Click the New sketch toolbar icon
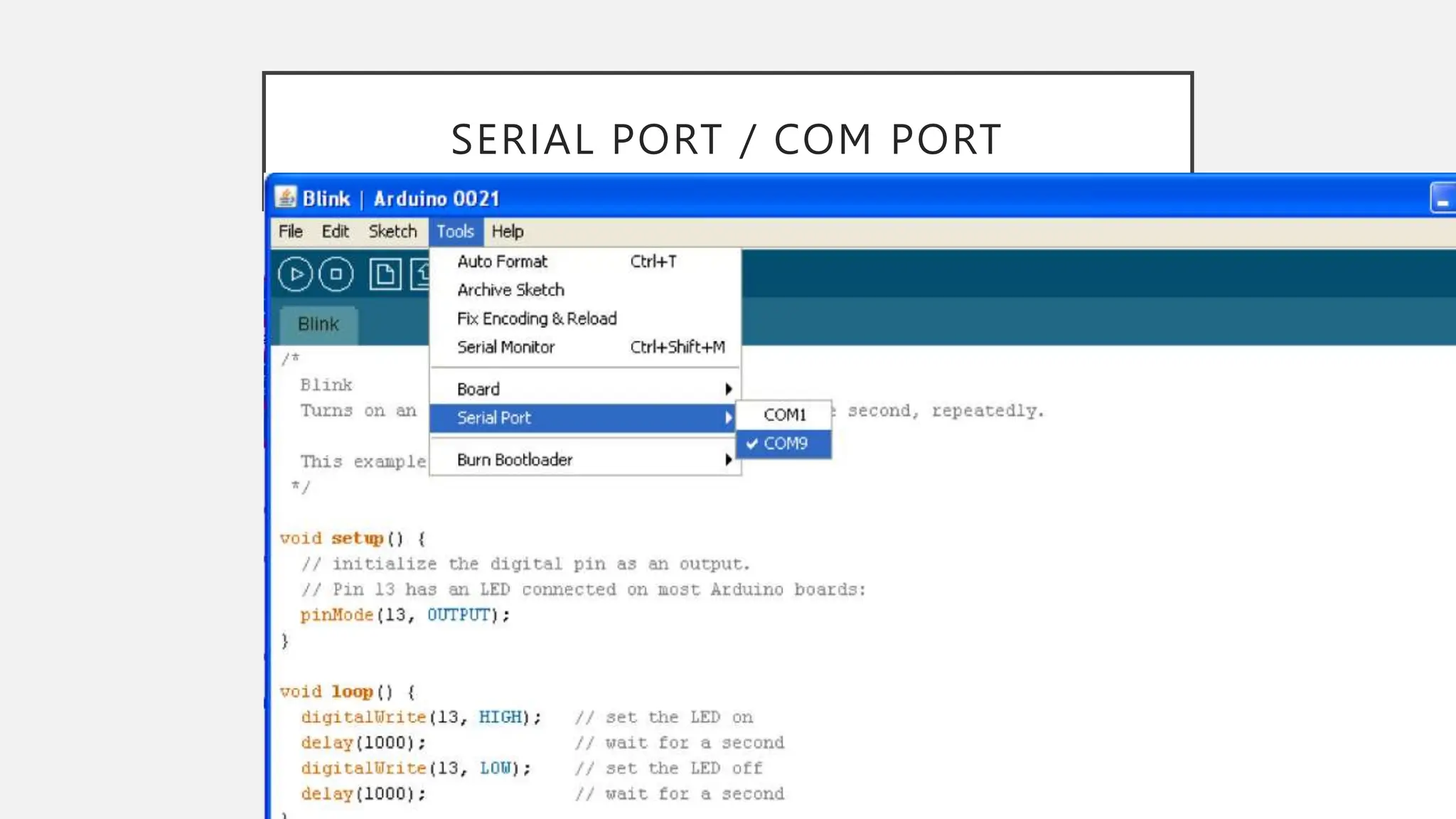 pos(385,274)
